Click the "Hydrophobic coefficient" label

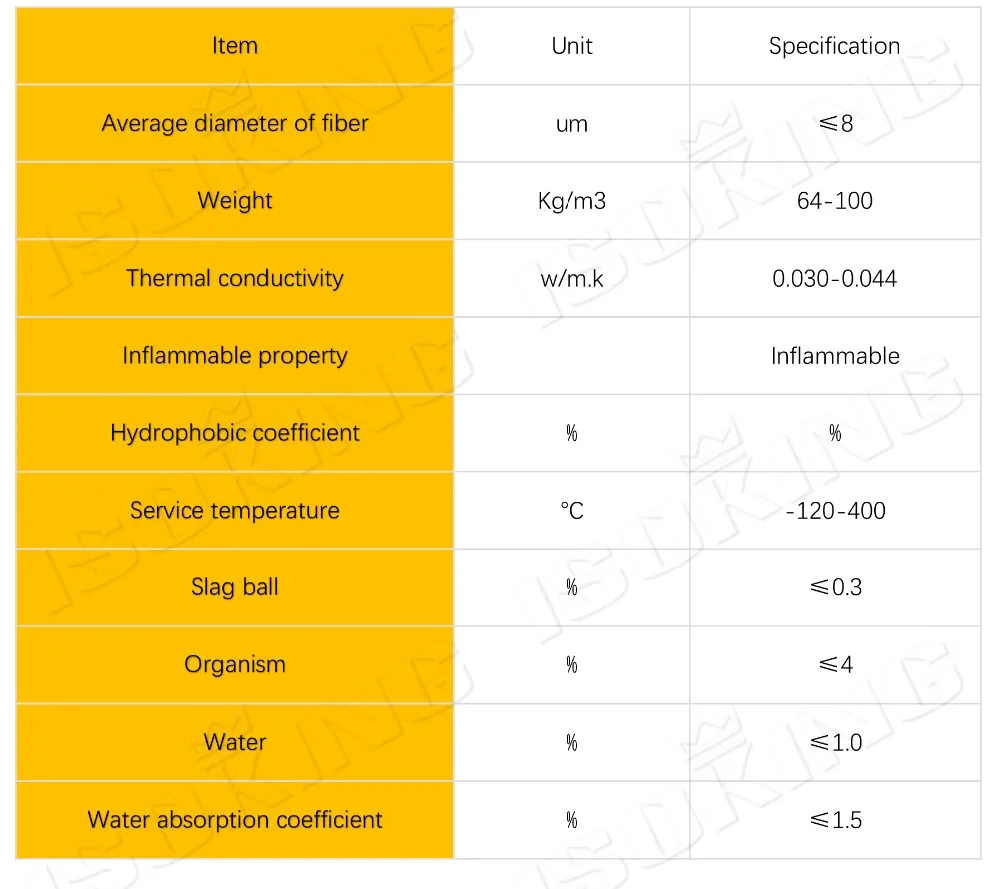235,433
